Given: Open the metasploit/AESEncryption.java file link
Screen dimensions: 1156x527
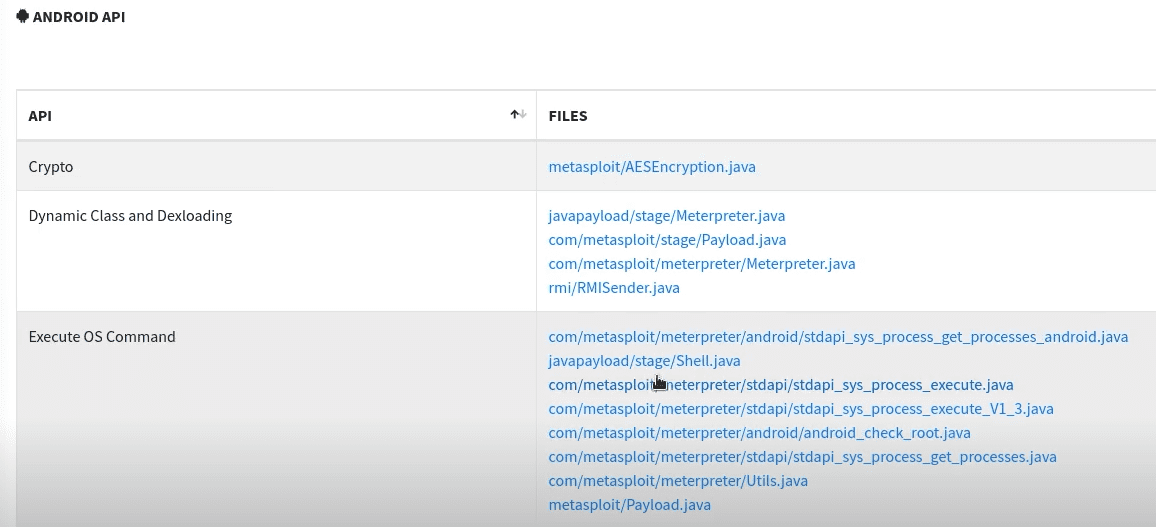Looking at the screenshot, I should point(652,167).
